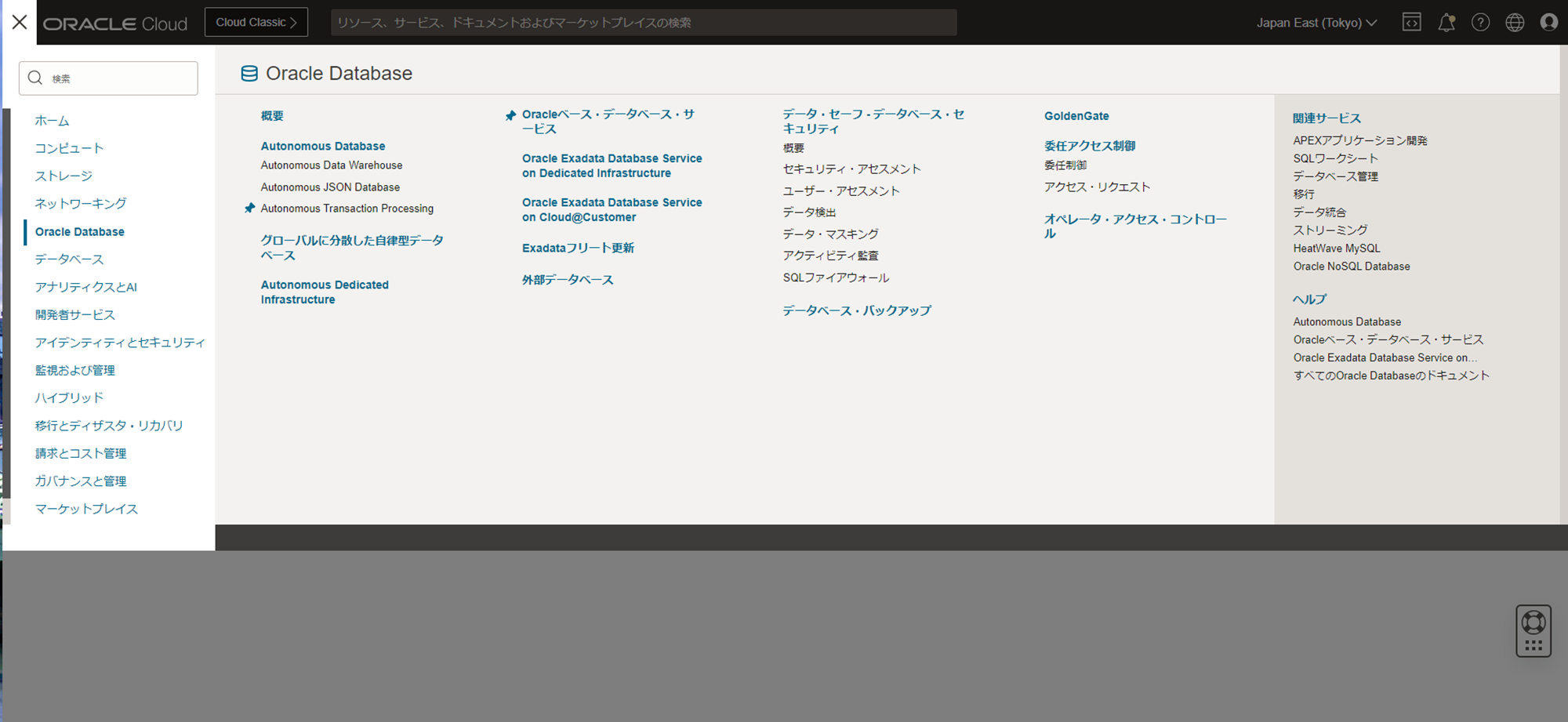Open Exadataフリート更新 link

578,248
